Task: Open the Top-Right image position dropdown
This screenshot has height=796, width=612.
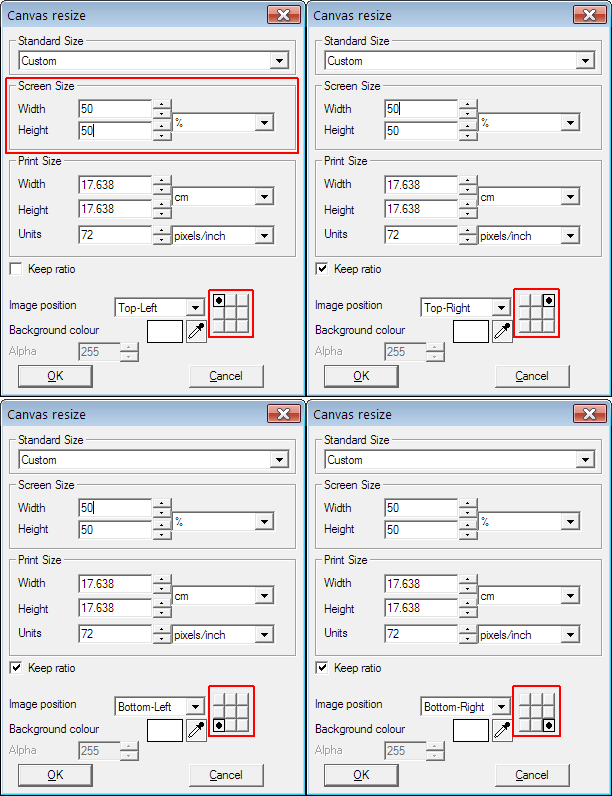Action: pos(501,308)
